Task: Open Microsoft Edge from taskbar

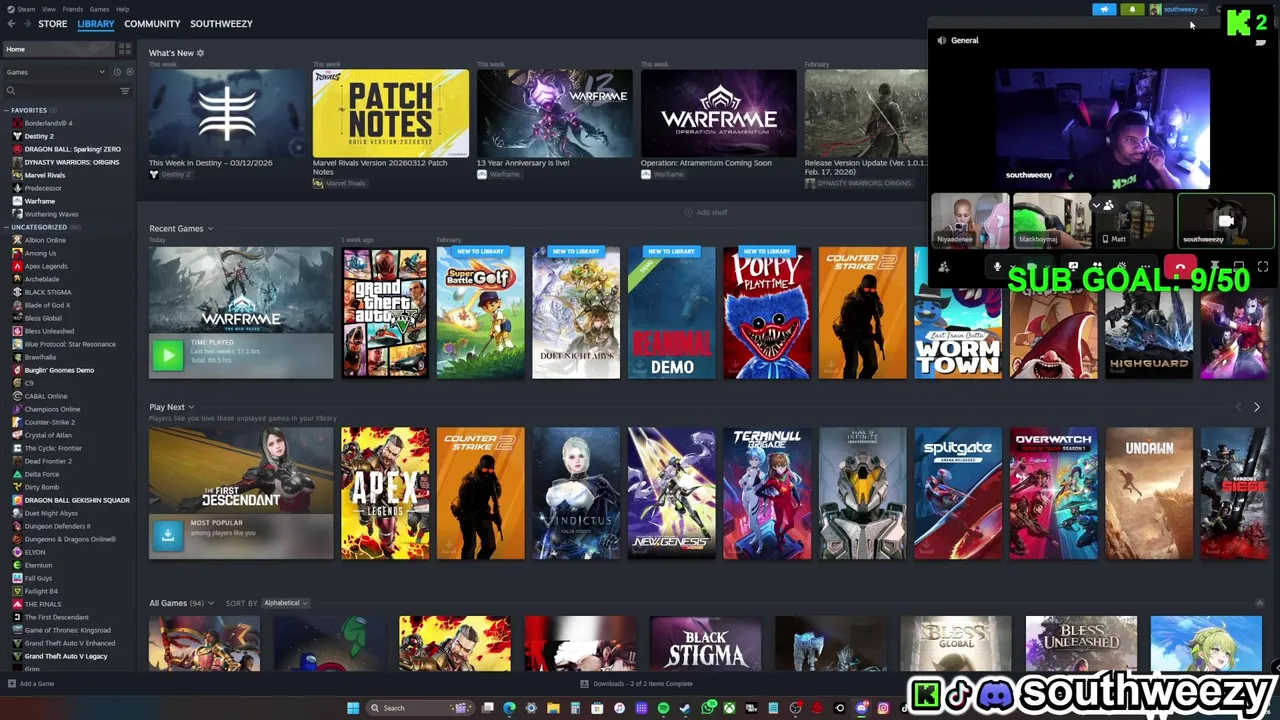Action: (509, 708)
